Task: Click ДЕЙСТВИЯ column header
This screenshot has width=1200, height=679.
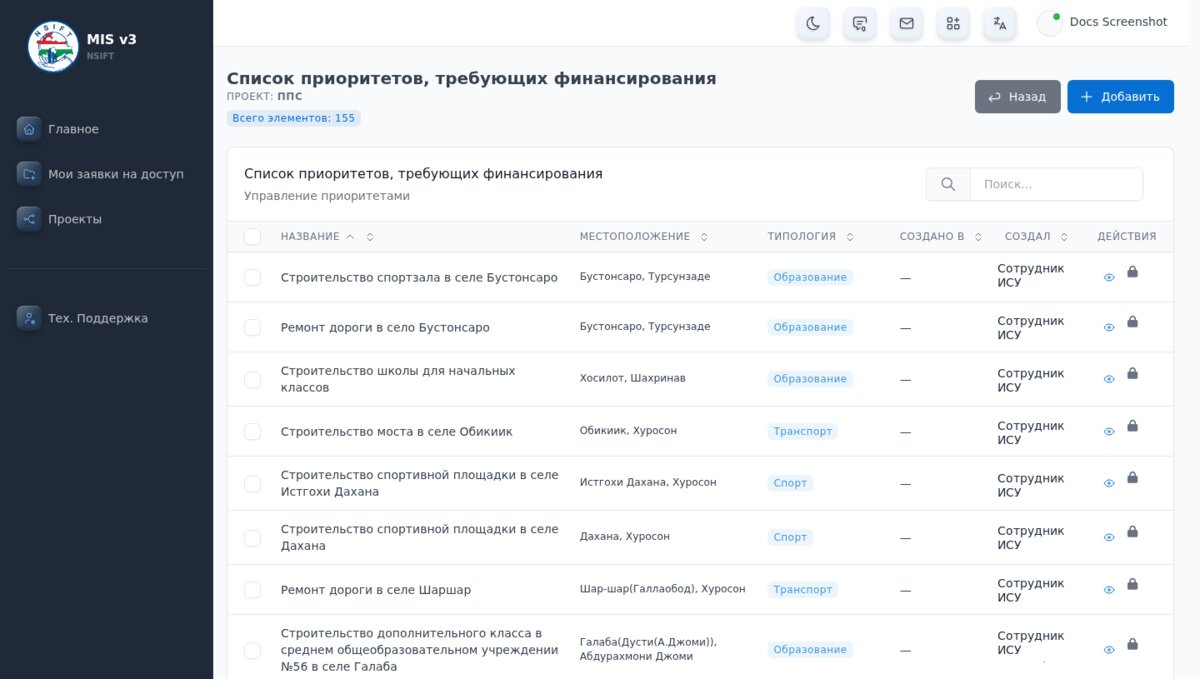Action: pyautogui.click(x=1127, y=237)
